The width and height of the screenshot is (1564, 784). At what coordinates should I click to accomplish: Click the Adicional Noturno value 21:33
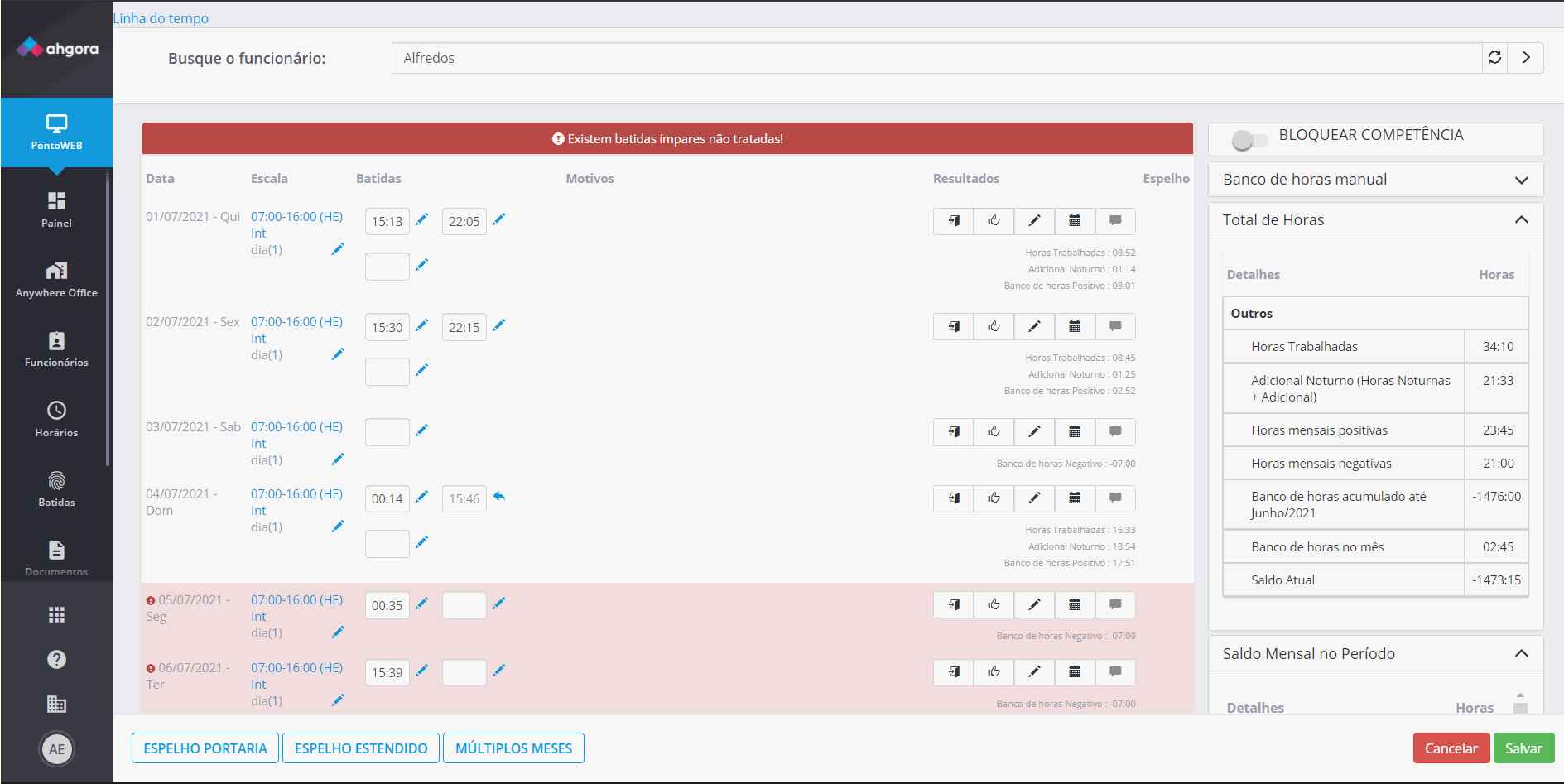1498,381
